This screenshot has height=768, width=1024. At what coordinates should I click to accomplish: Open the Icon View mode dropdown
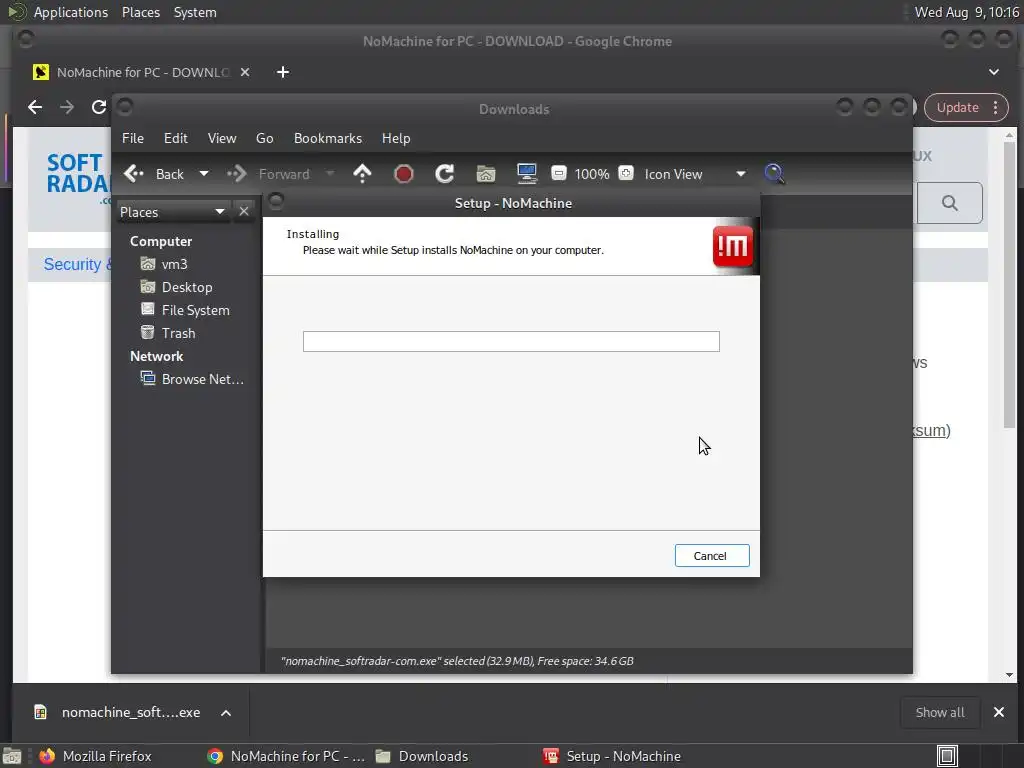694,174
